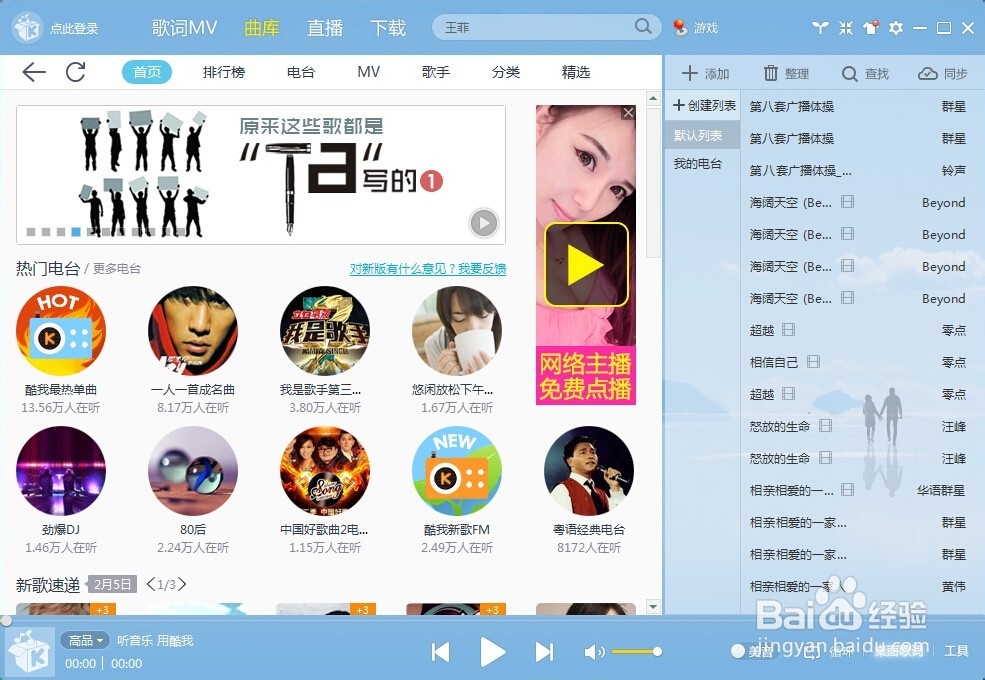This screenshot has height=680, width=985.
Task: Open the feedback link 我要反馈
Action: (x=482, y=269)
